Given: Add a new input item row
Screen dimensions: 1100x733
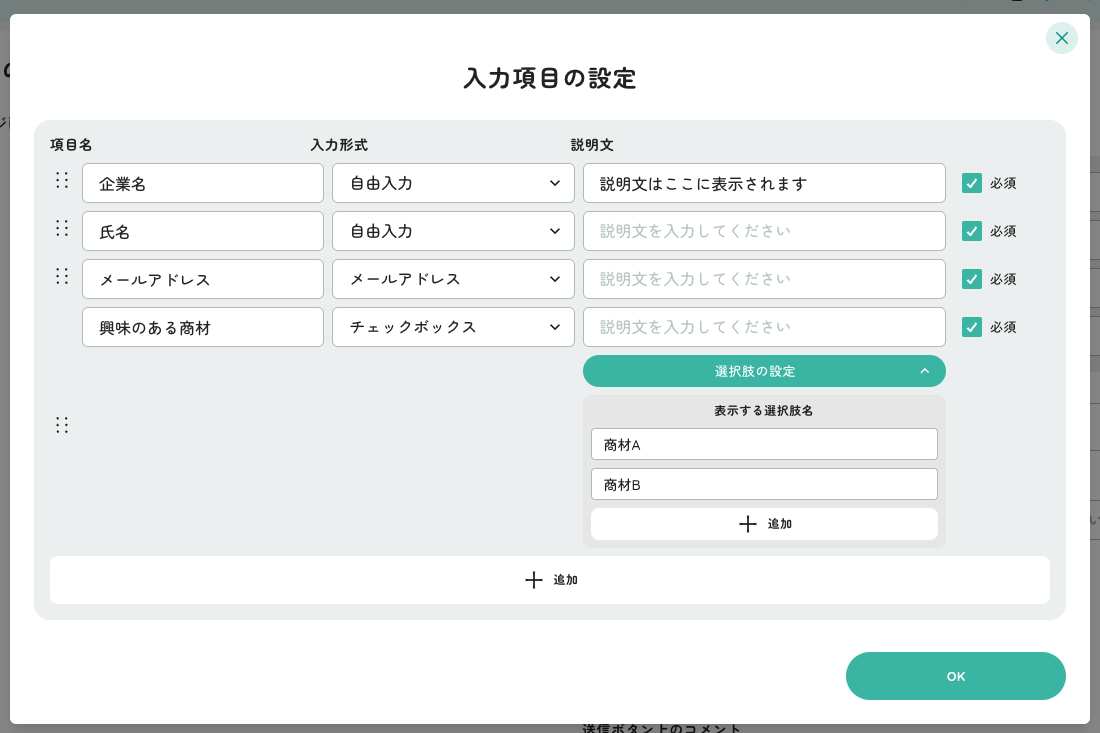Looking at the screenshot, I should pos(550,580).
